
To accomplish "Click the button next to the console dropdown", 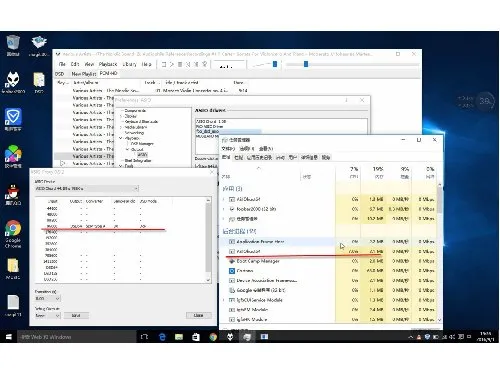I will pos(76,315).
